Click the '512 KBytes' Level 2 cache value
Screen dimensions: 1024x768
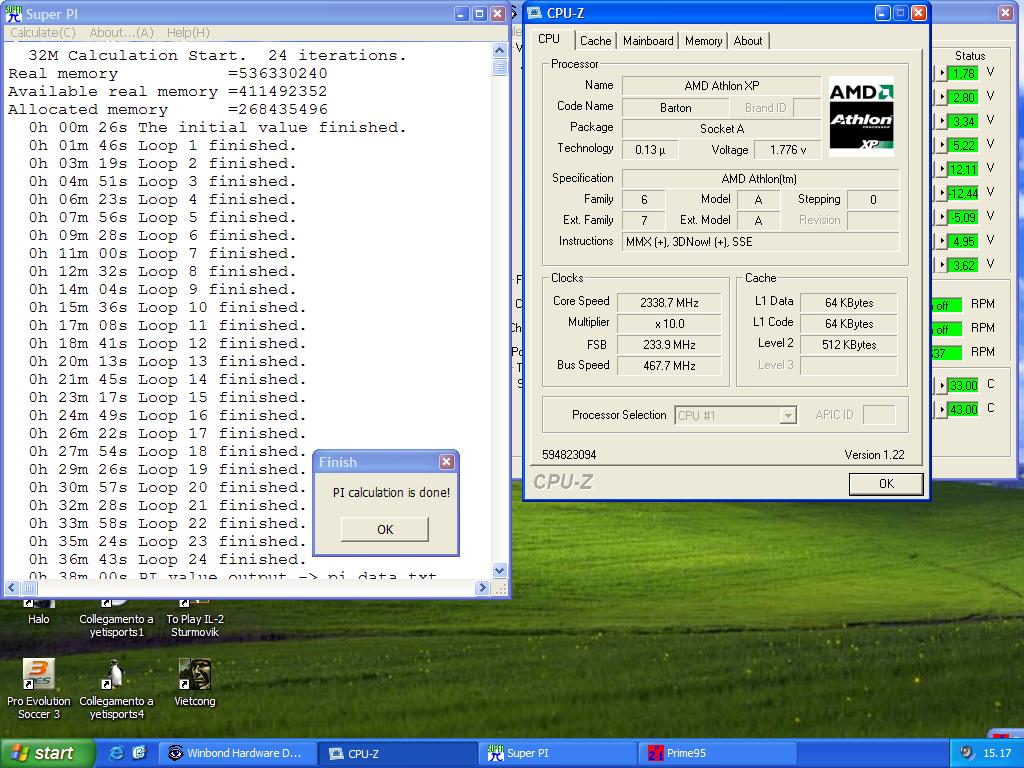click(x=849, y=345)
